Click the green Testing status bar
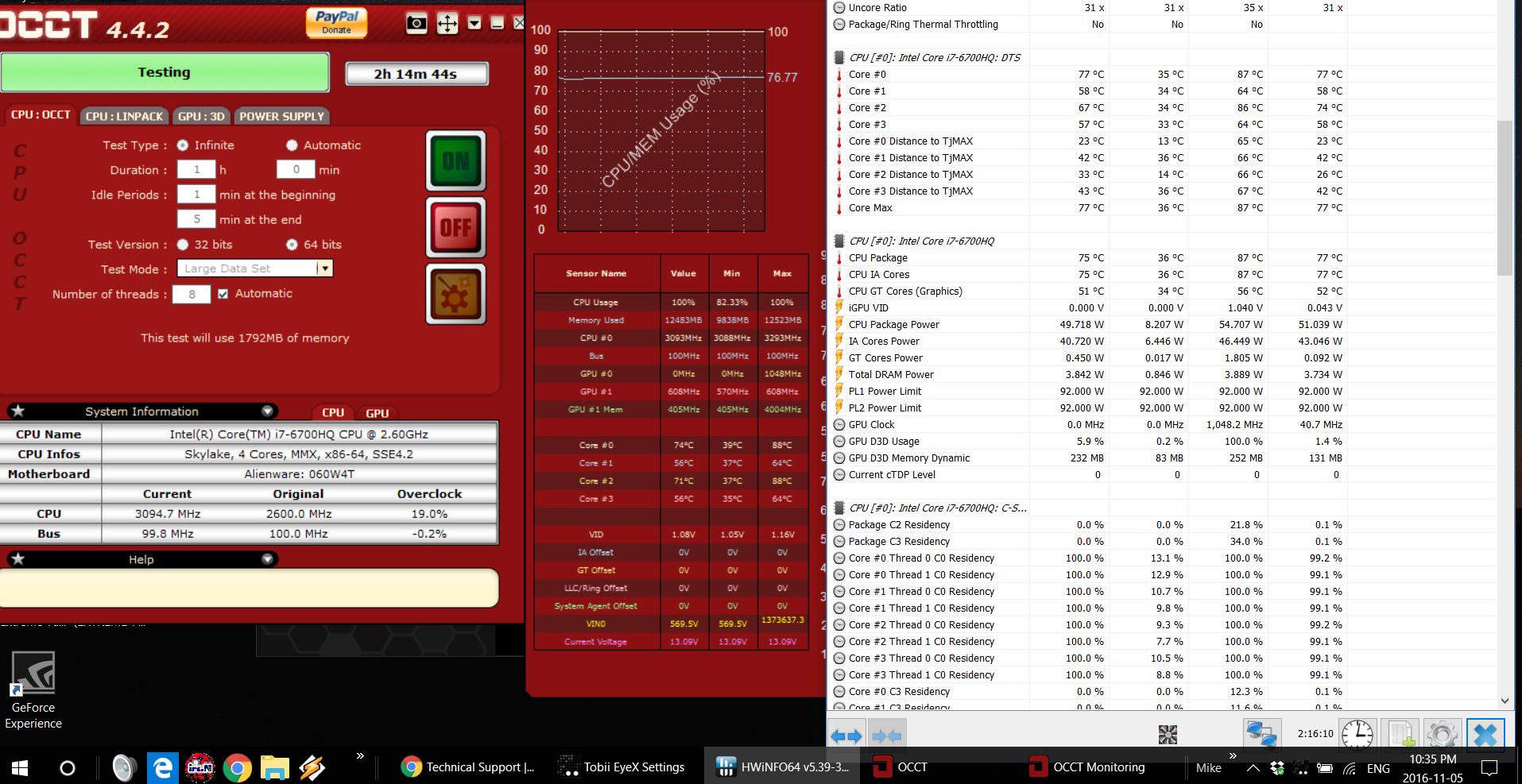This screenshot has height=784, width=1522. (x=165, y=72)
